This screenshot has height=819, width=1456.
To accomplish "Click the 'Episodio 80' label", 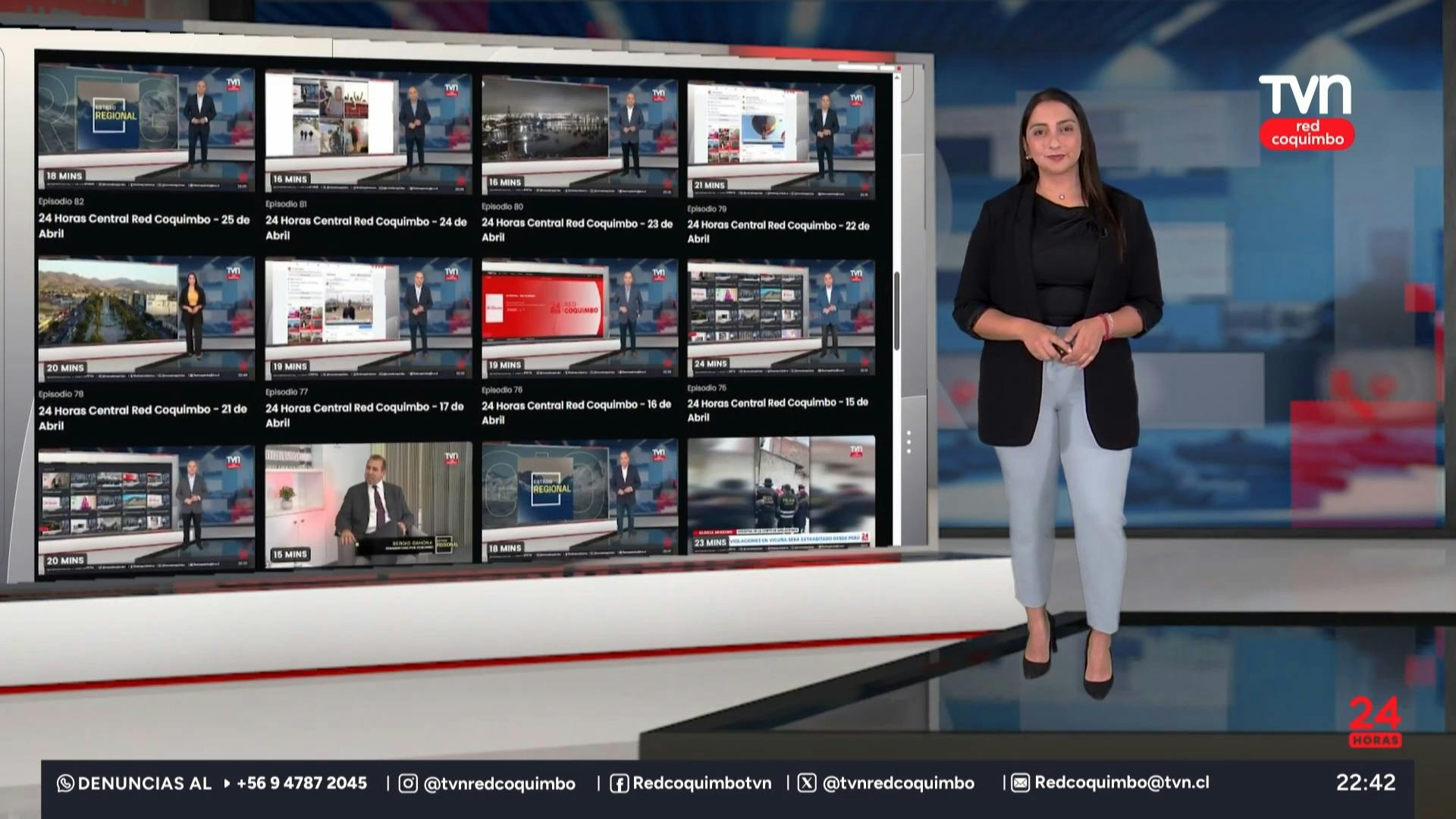I will point(502,206).
